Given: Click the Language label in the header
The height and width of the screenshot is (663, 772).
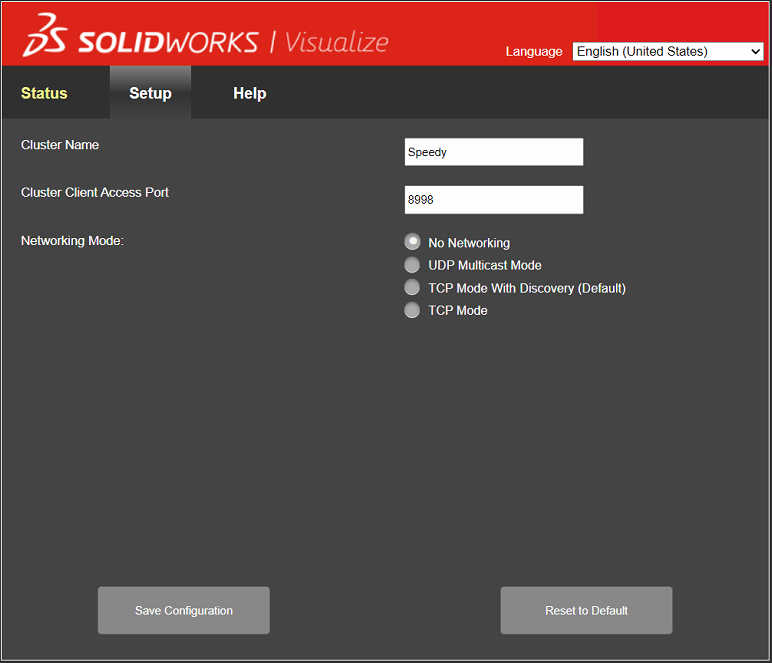Looking at the screenshot, I should (x=534, y=51).
